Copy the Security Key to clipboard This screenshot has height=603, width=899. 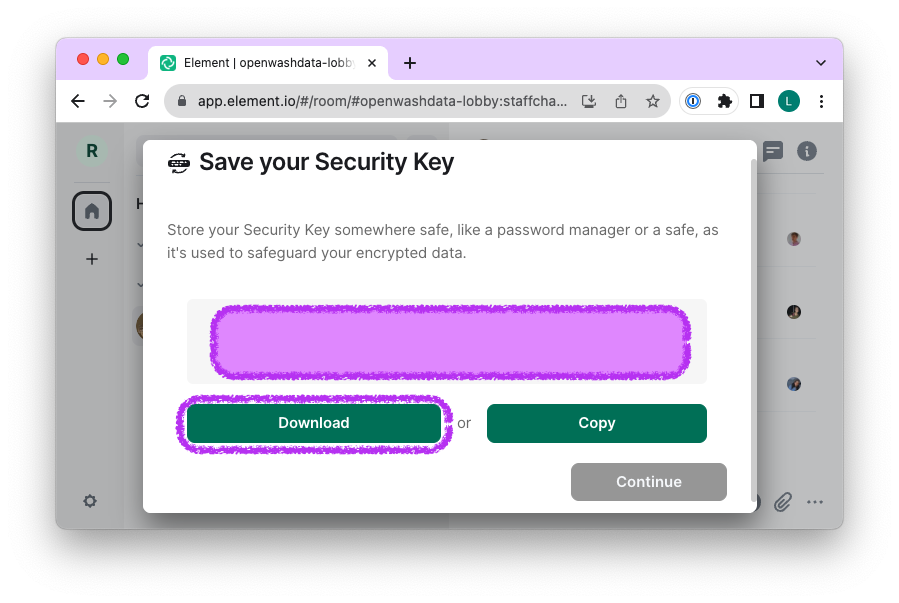click(x=596, y=423)
